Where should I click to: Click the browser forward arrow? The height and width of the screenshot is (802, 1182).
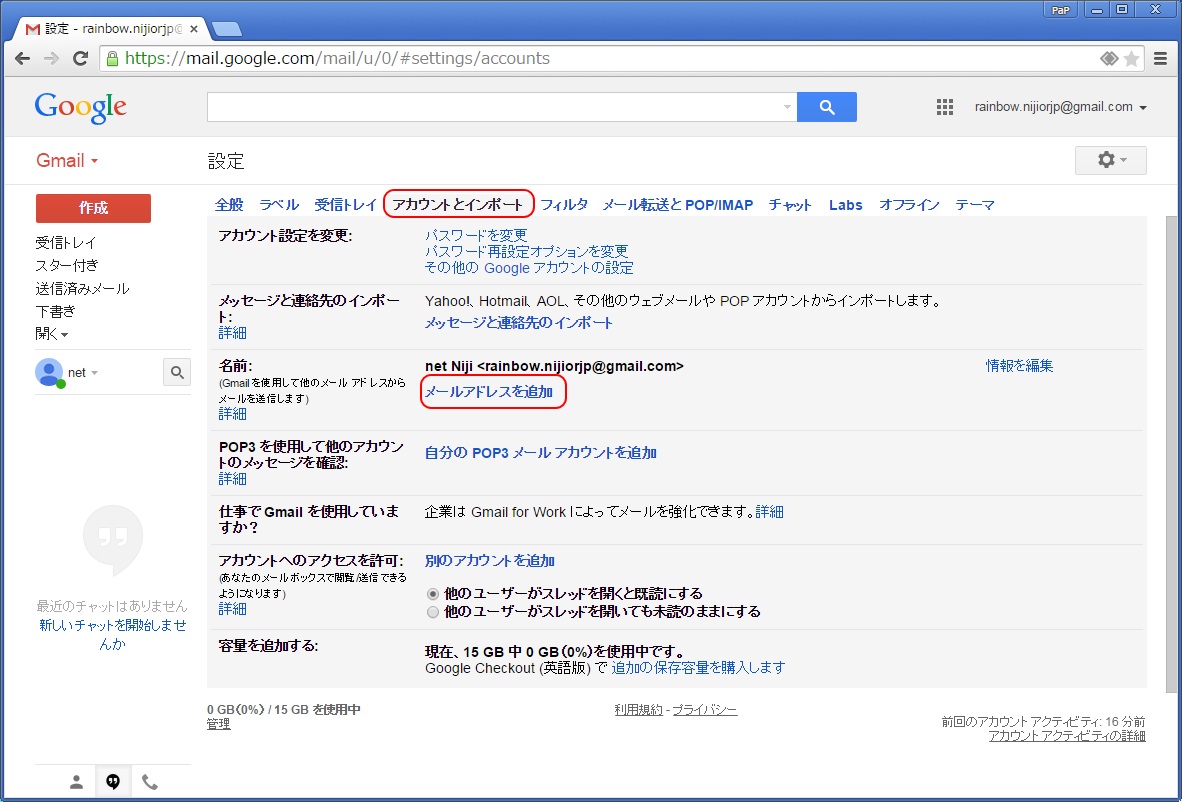coord(51,59)
